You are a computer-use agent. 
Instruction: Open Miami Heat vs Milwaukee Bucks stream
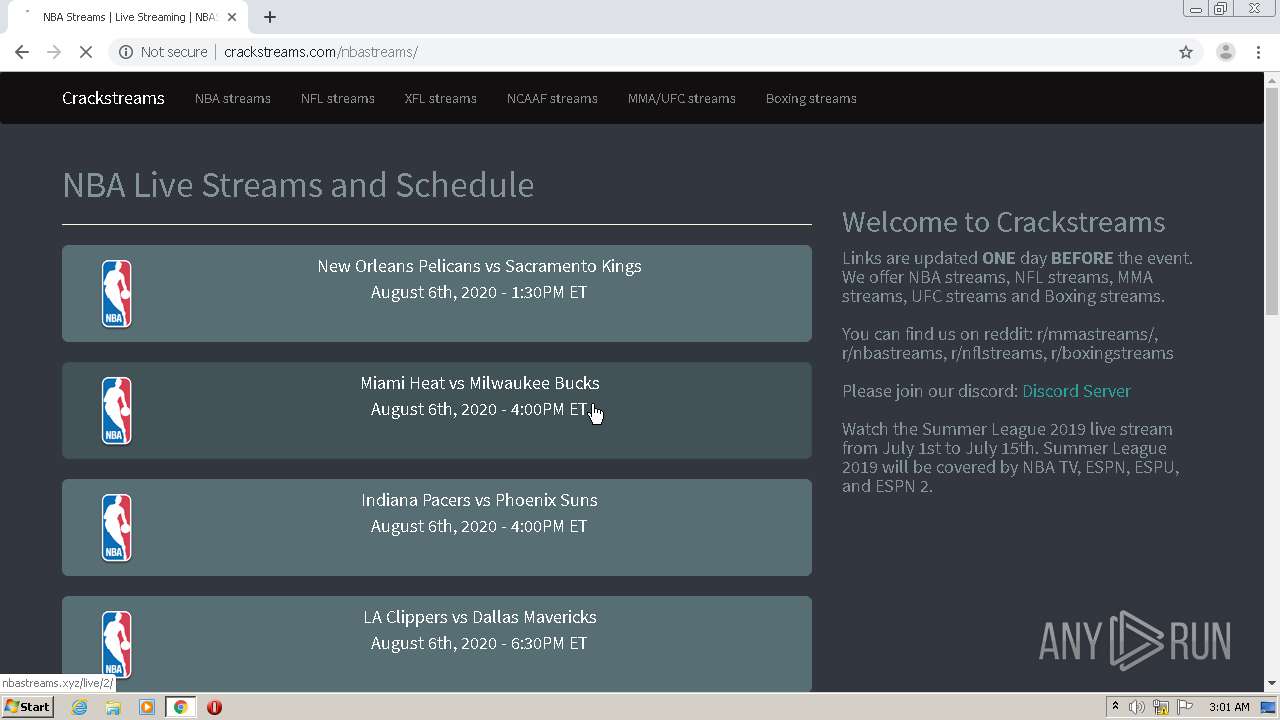pos(437,410)
